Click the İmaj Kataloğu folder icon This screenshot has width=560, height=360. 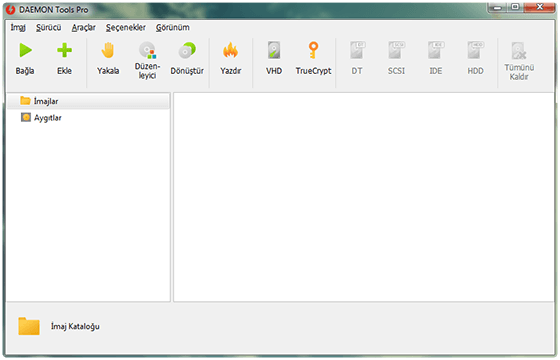[29, 326]
